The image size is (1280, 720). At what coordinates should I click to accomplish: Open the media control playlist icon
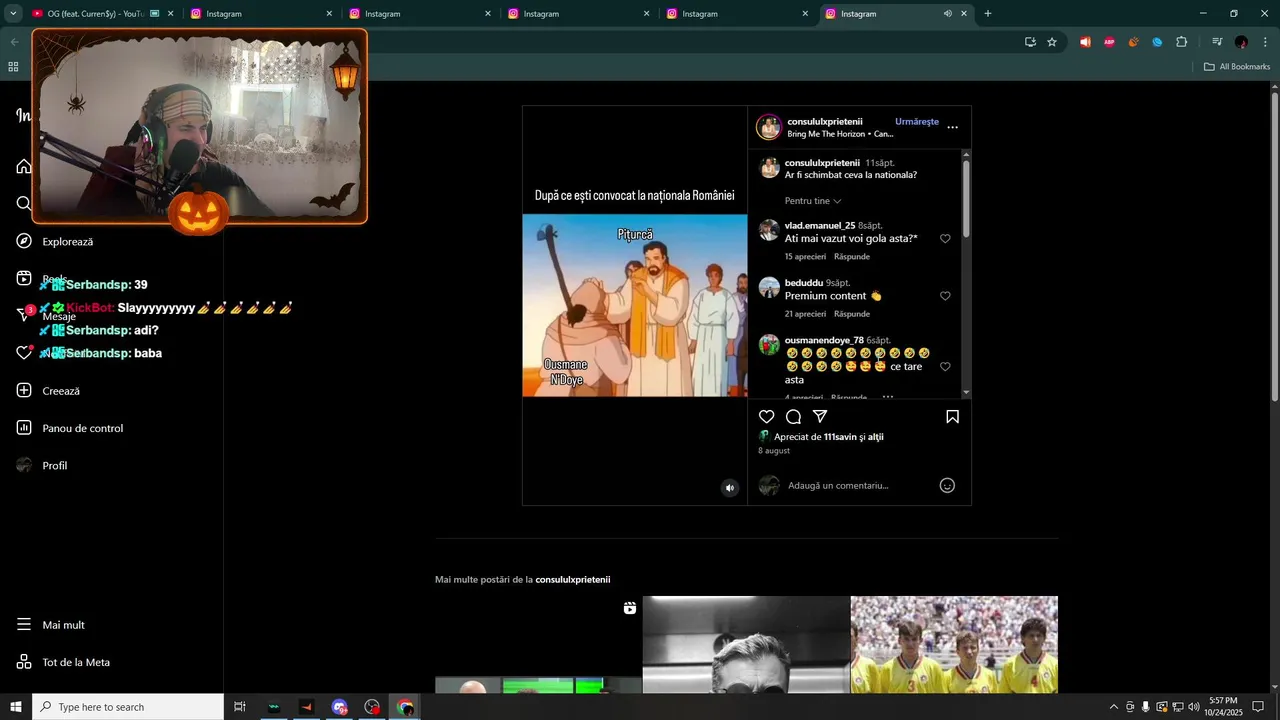(x=1217, y=42)
